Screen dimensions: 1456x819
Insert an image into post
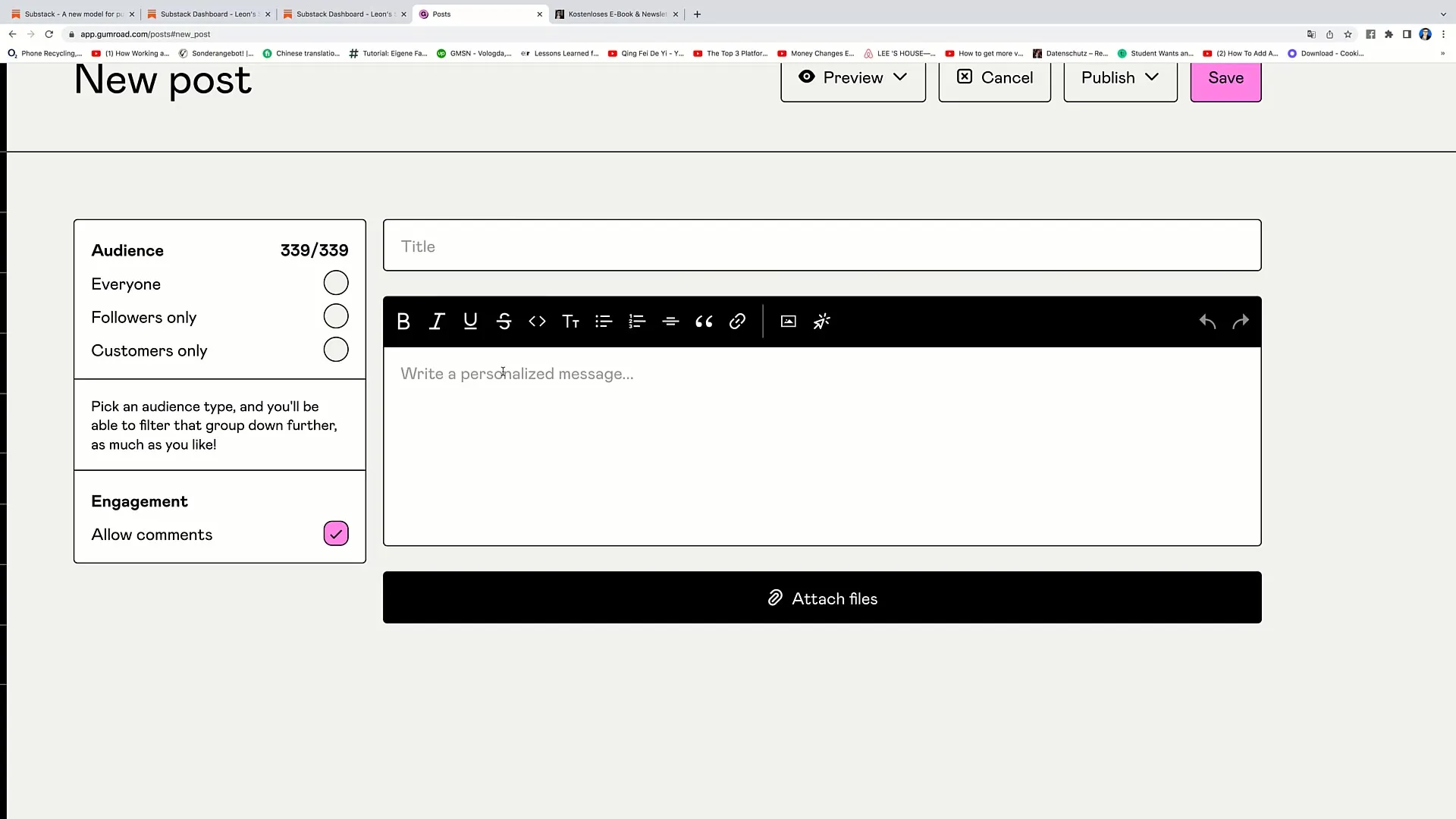tap(788, 321)
